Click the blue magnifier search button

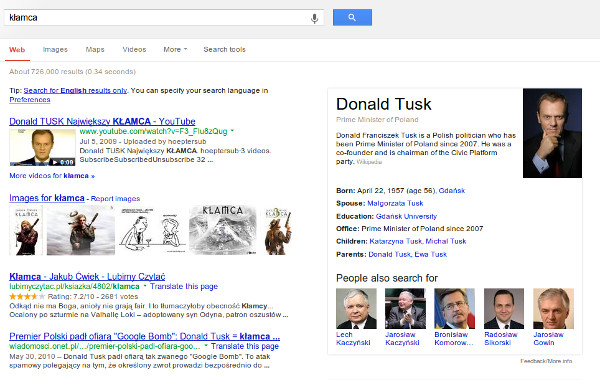[x=352, y=17]
